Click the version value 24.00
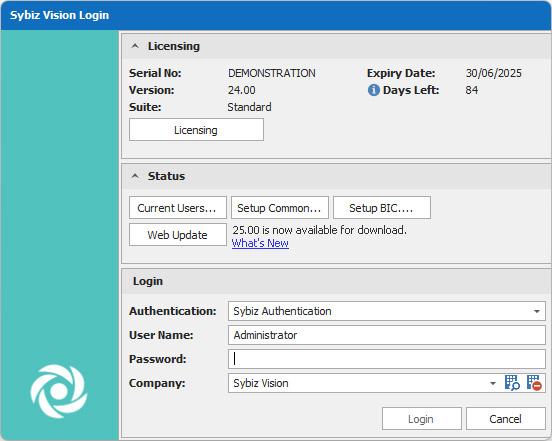 [242, 90]
